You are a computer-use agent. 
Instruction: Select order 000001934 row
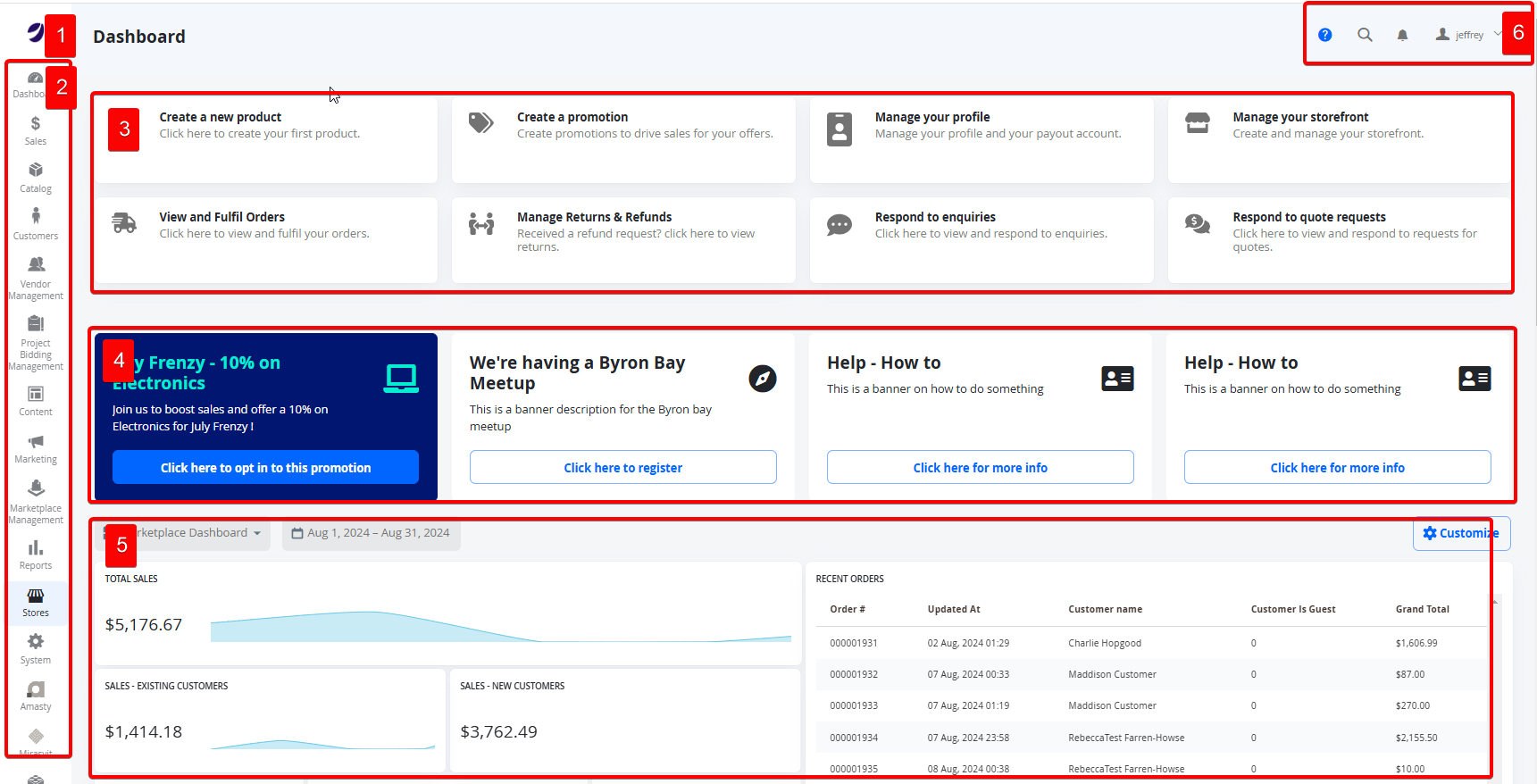(1151, 738)
